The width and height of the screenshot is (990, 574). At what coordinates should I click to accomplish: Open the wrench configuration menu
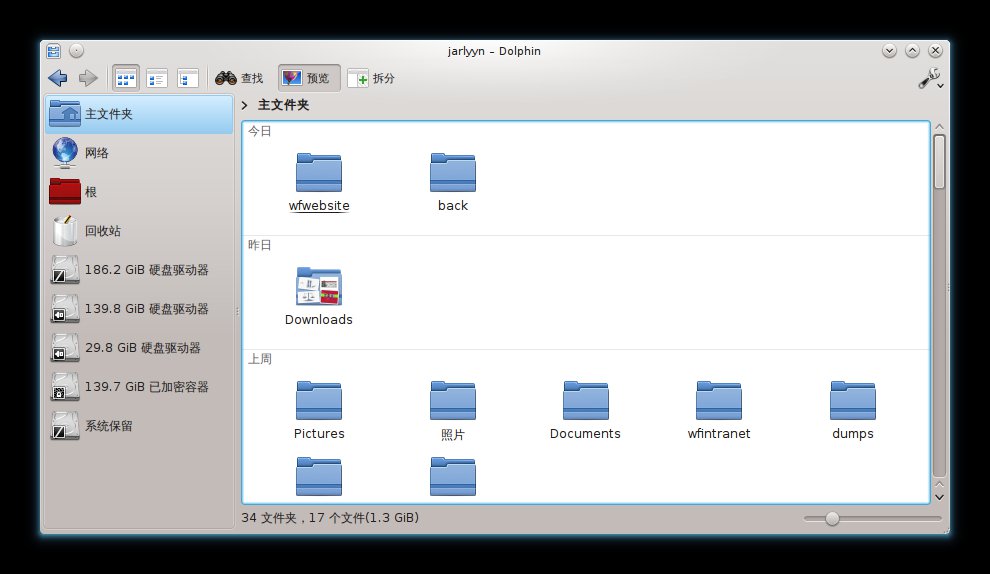[x=931, y=79]
